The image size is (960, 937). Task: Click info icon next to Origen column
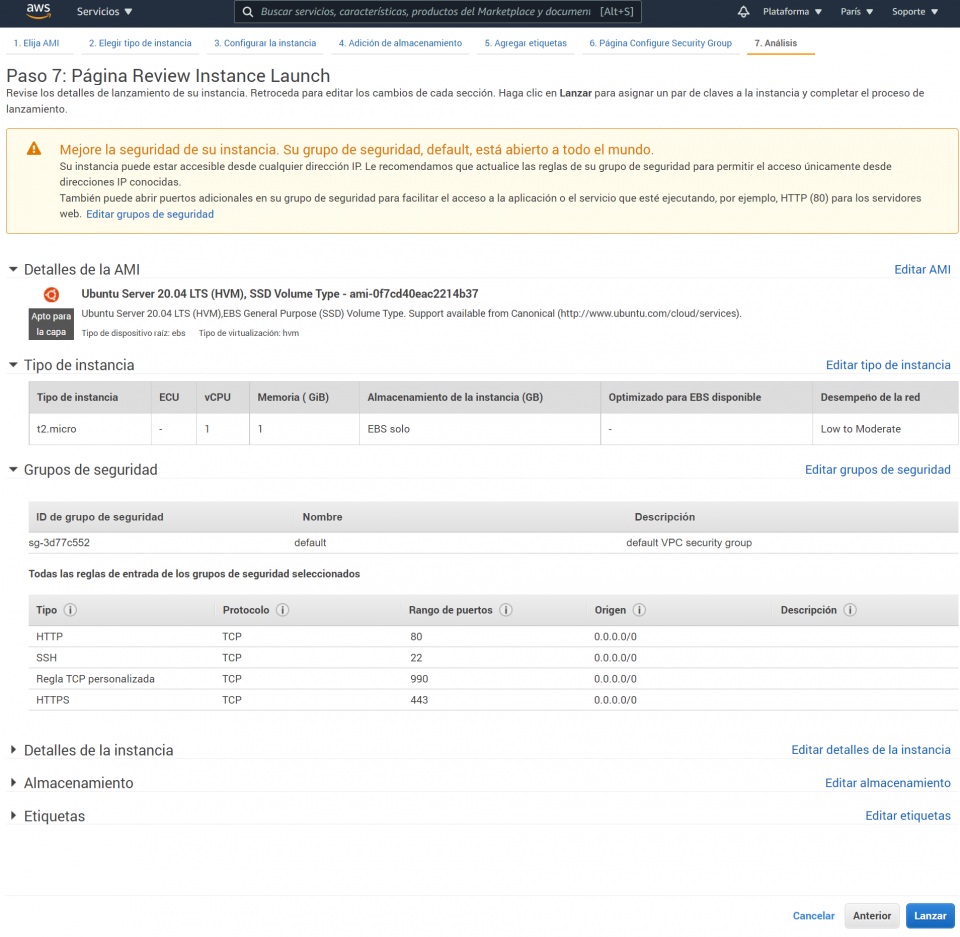click(639, 610)
